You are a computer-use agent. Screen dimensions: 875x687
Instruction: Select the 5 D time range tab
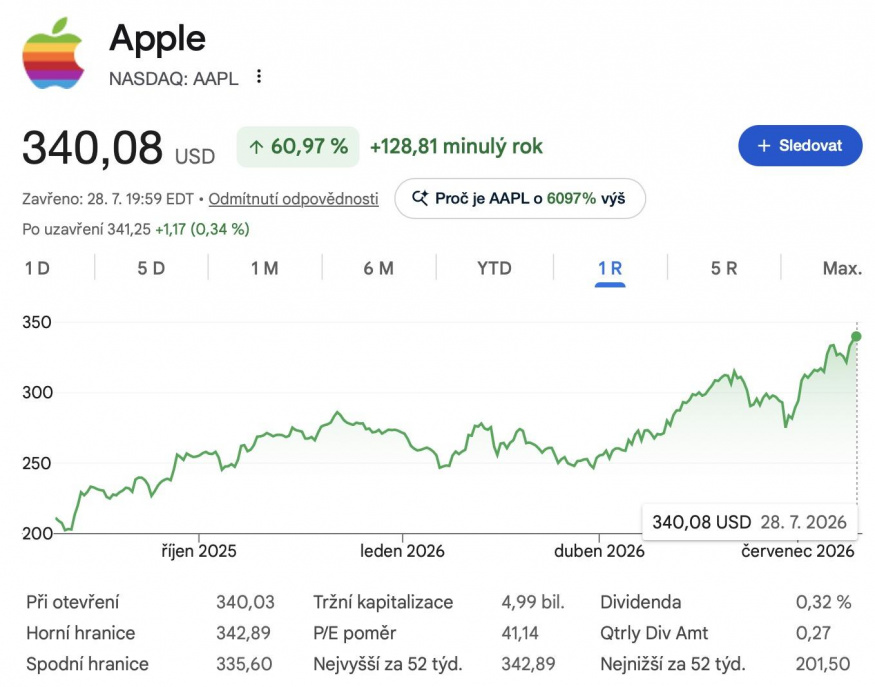coord(151,268)
